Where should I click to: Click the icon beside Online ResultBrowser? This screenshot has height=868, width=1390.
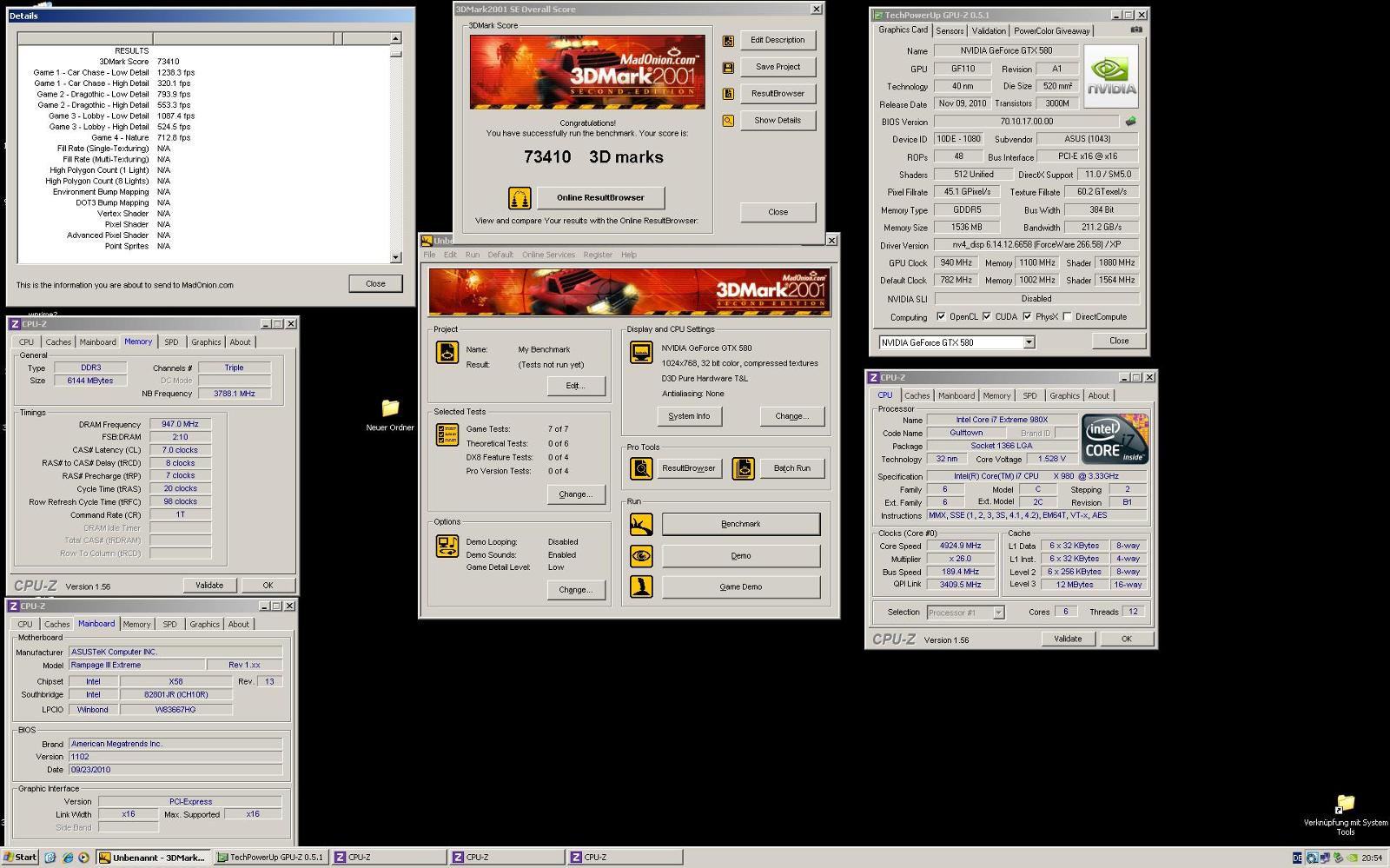(520, 198)
